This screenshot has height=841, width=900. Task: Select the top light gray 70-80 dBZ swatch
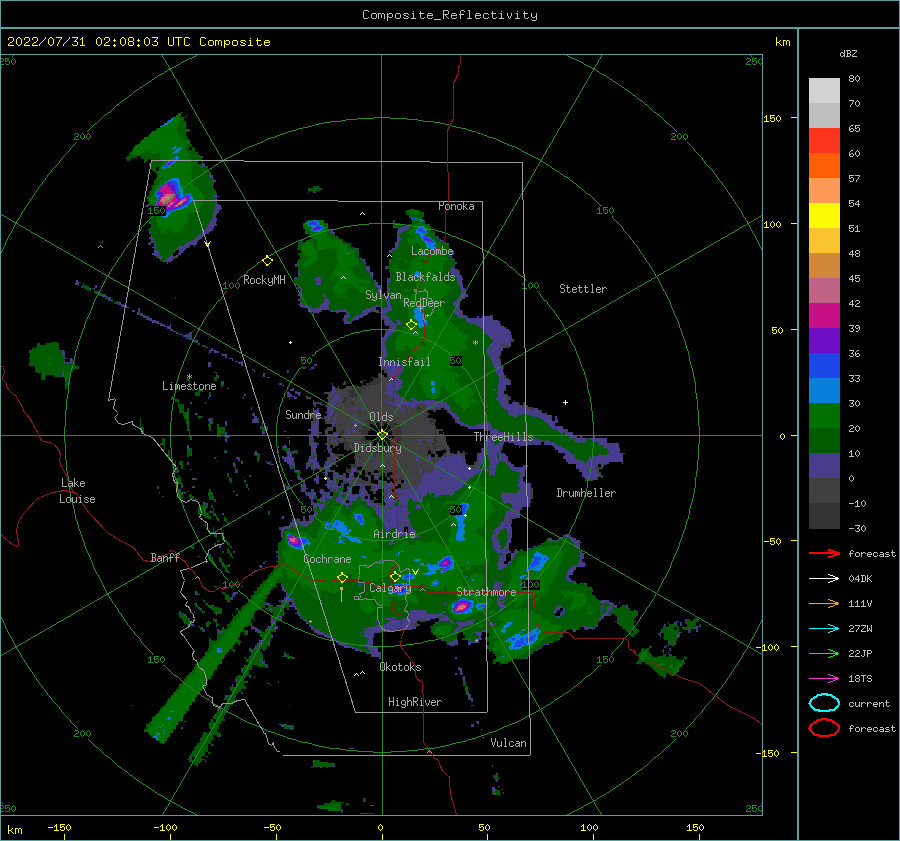(x=824, y=91)
